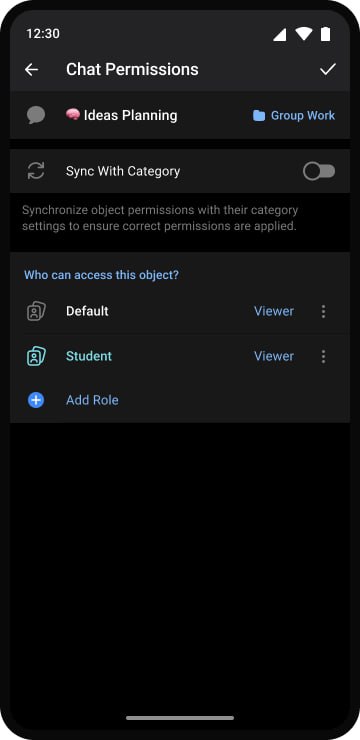Click the sync arrows icon

coord(36,171)
